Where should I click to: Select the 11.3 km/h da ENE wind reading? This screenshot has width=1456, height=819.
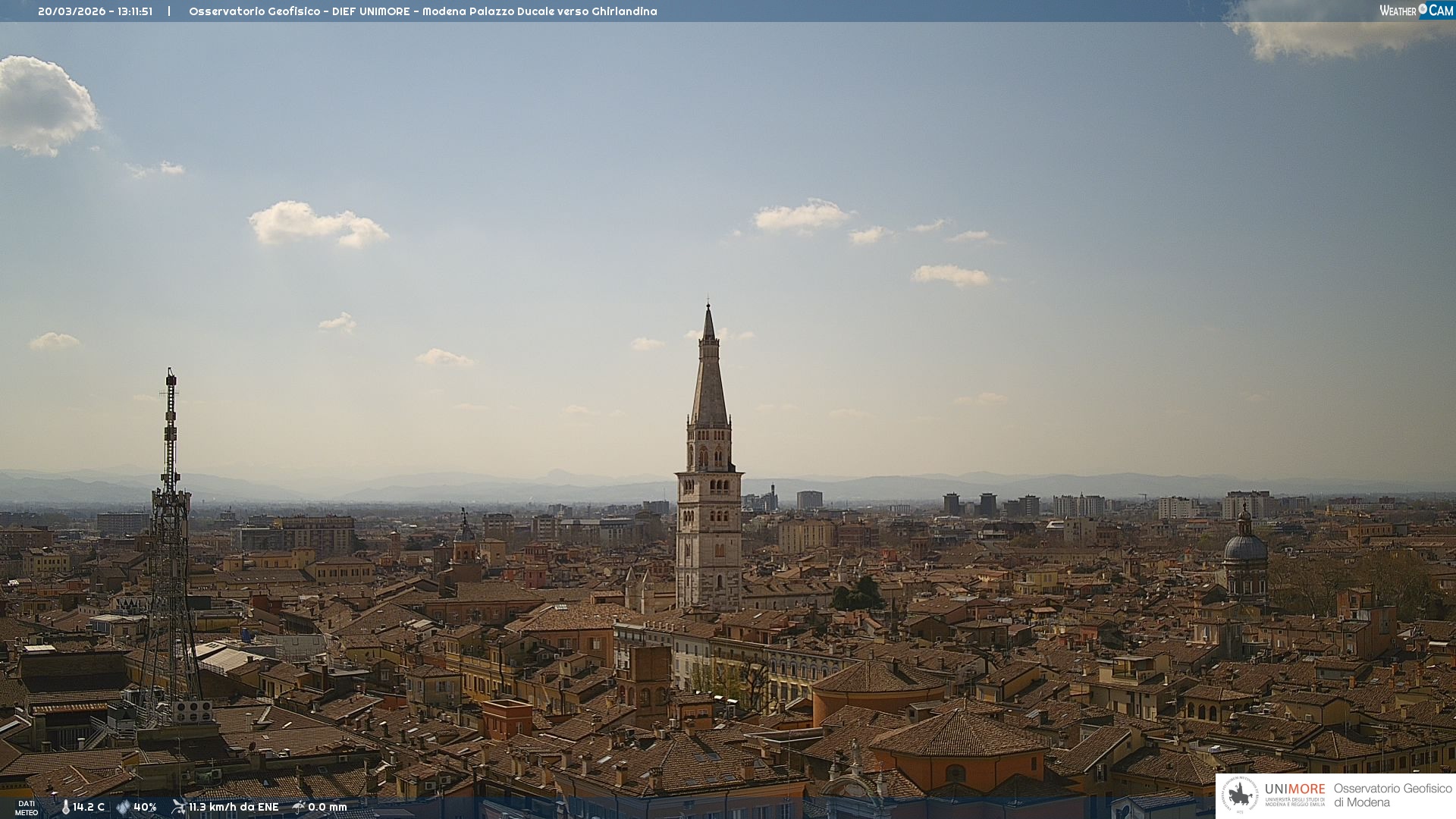click(x=234, y=807)
